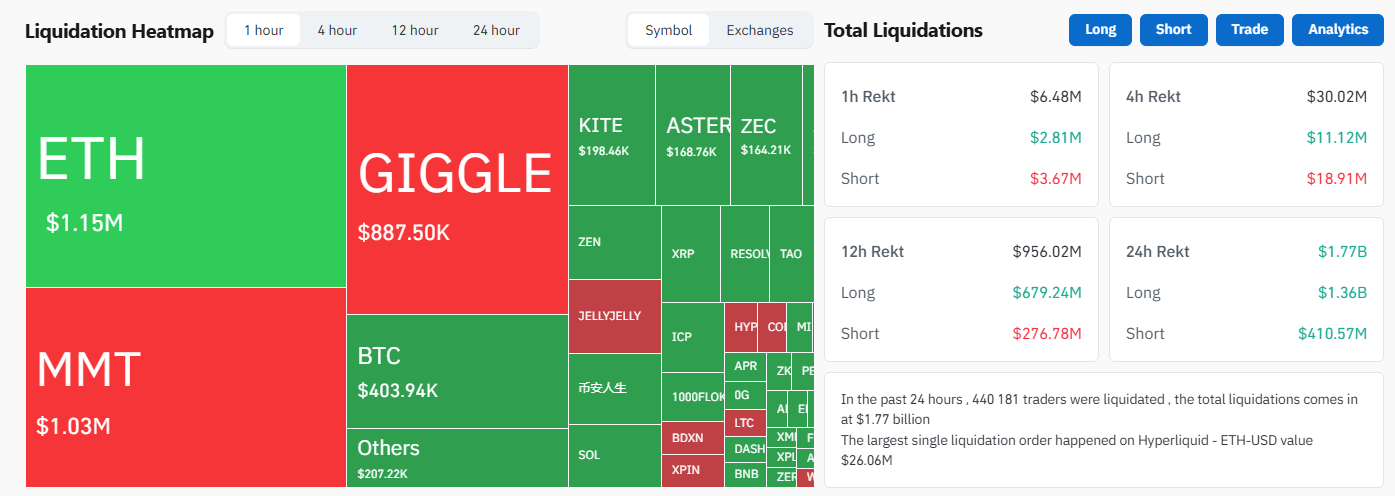1395x496 pixels.
Task: Click the green ETH heatmap tile
Action: point(186,176)
